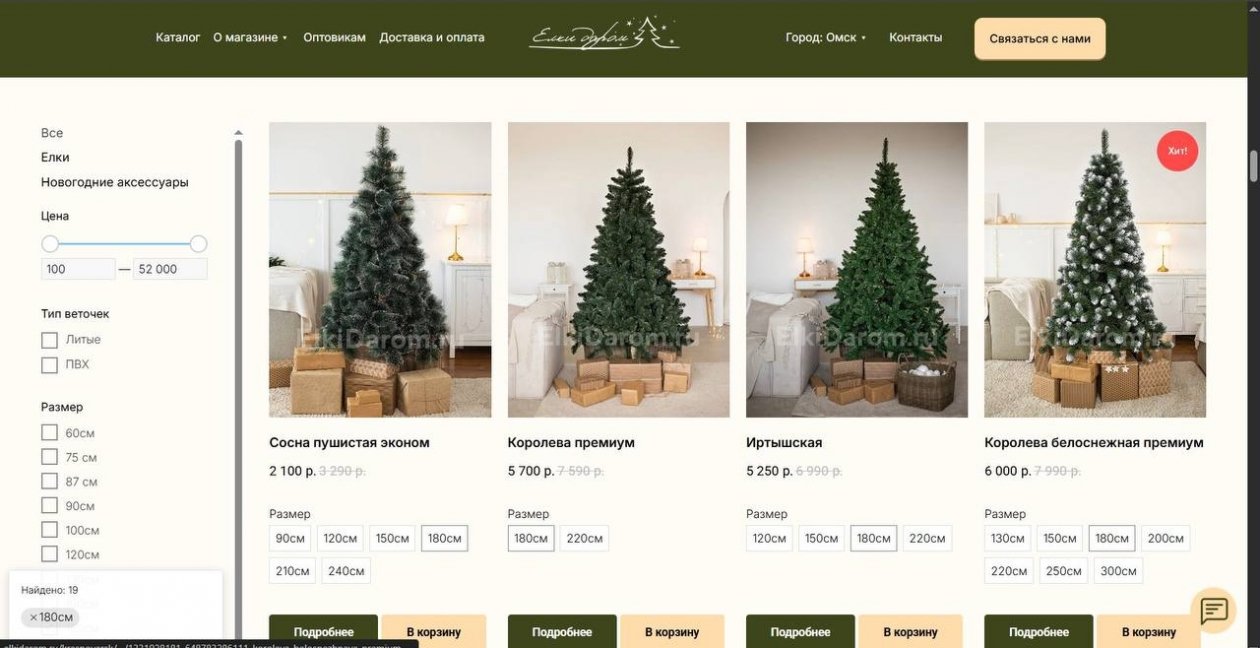
Task: Click the red Хит badge
Action: click(1177, 151)
